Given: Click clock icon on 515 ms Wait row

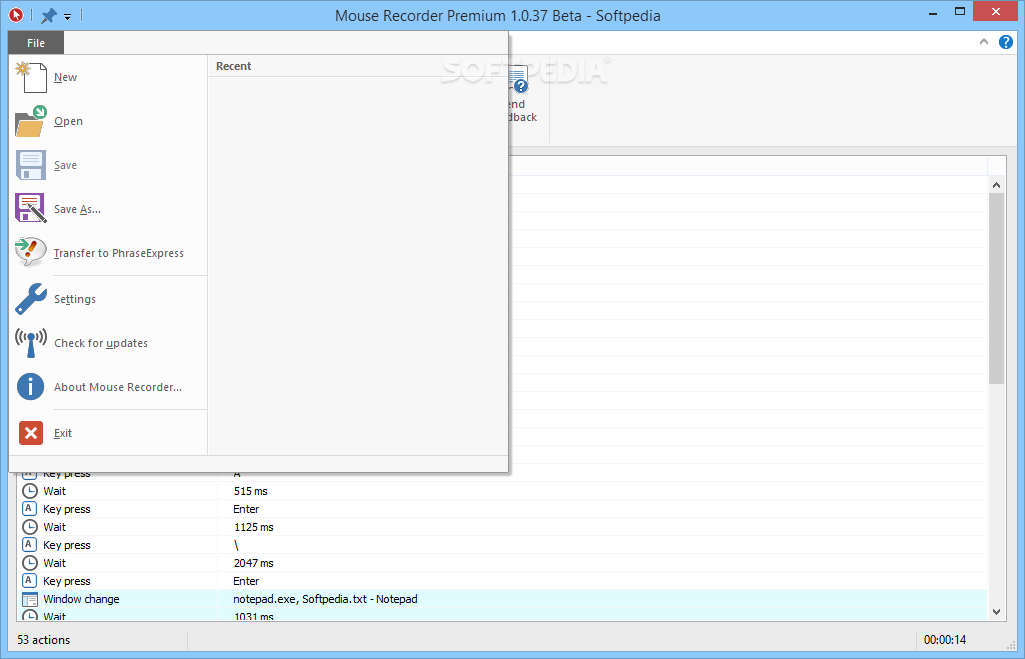Looking at the screenshot, I should (29, 491).
